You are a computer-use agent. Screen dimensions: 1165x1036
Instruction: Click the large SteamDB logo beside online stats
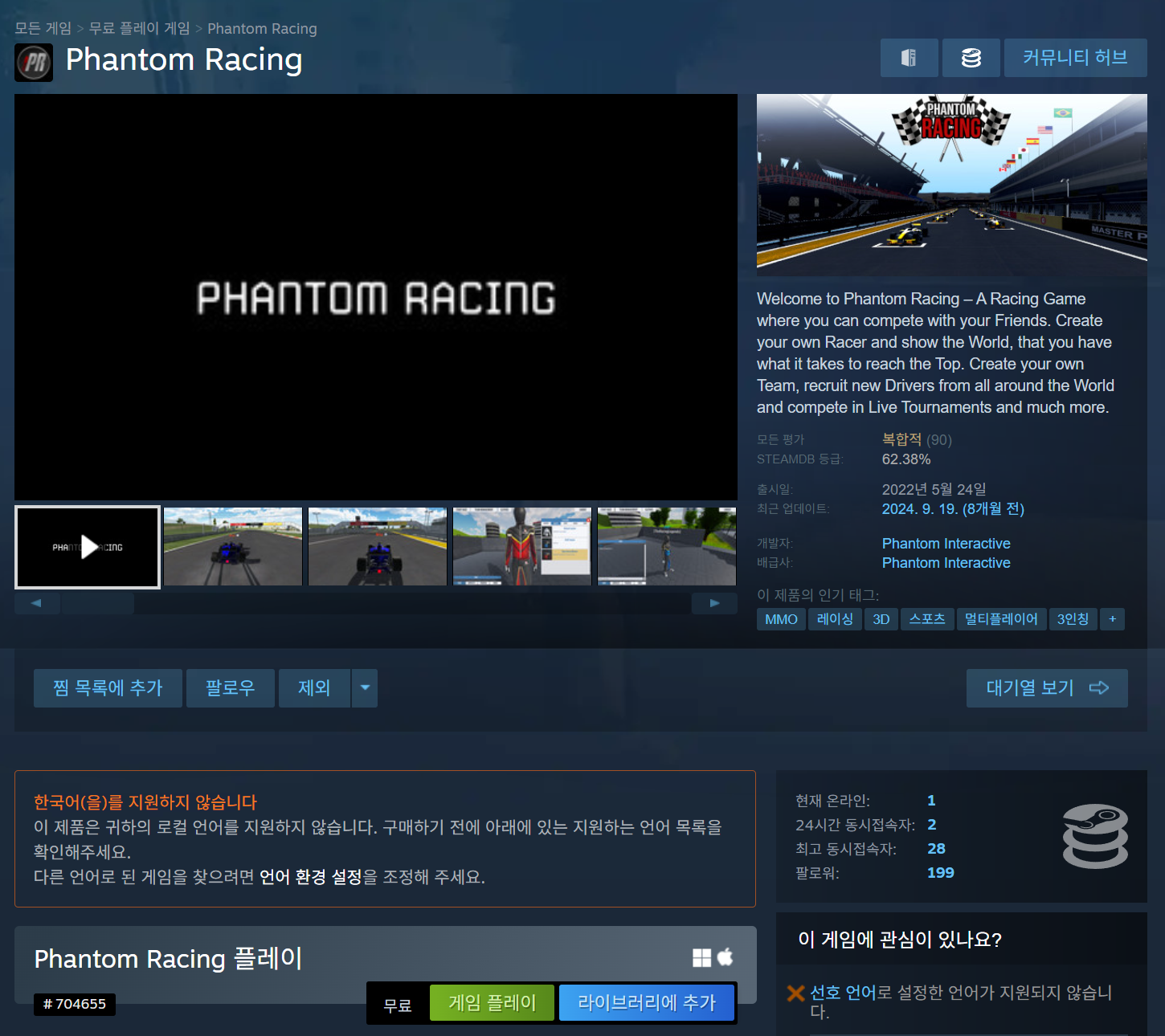1095,836
